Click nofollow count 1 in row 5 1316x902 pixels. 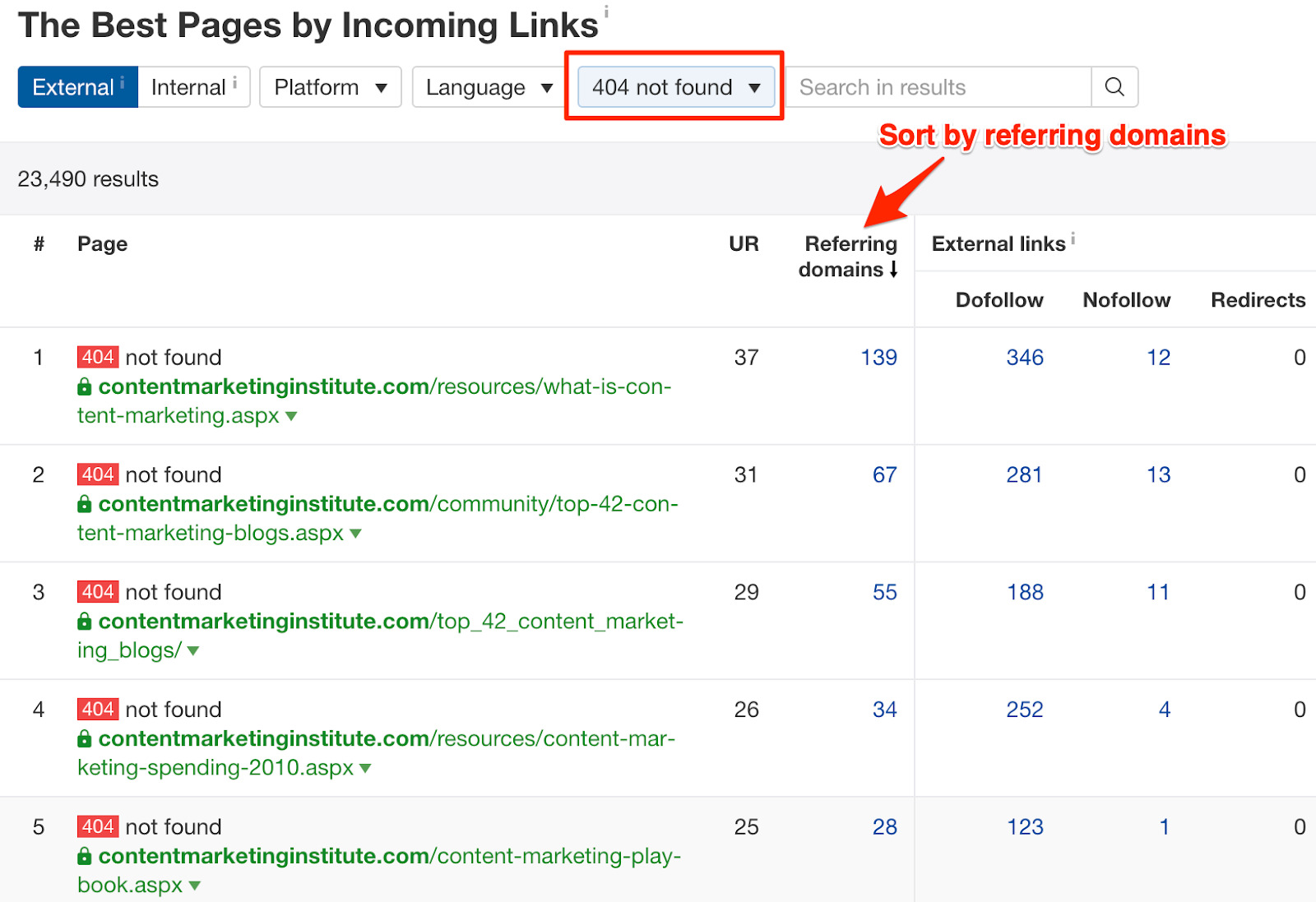(x=1165, y=827)
